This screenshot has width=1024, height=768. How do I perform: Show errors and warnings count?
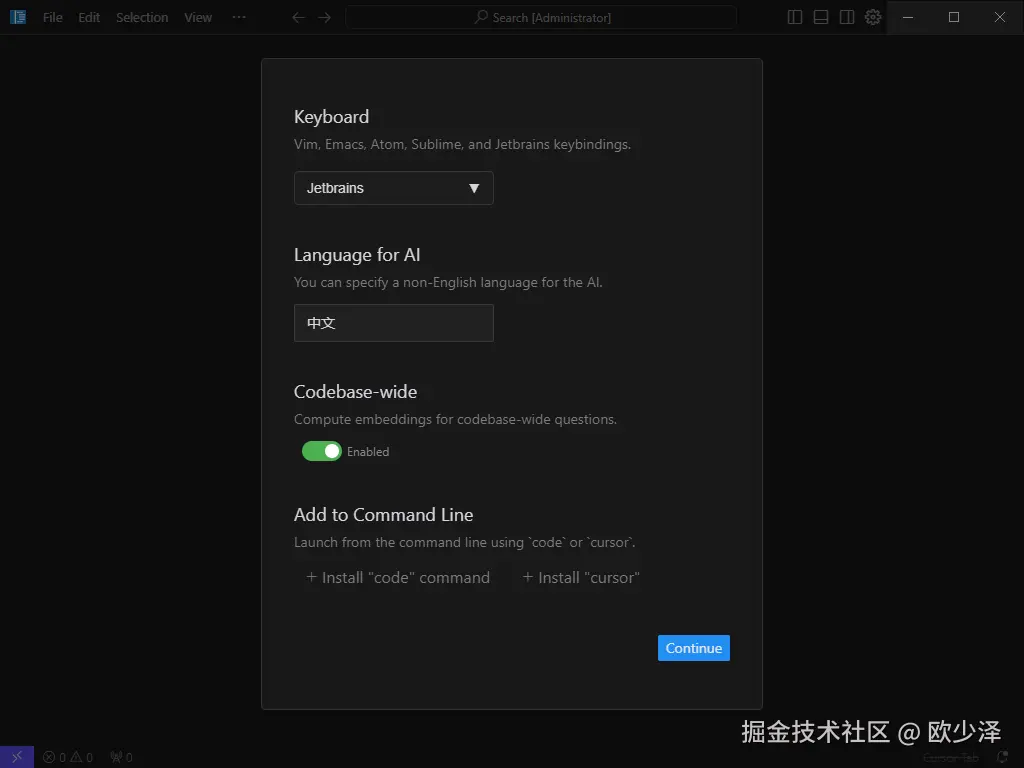click(68, 758)
